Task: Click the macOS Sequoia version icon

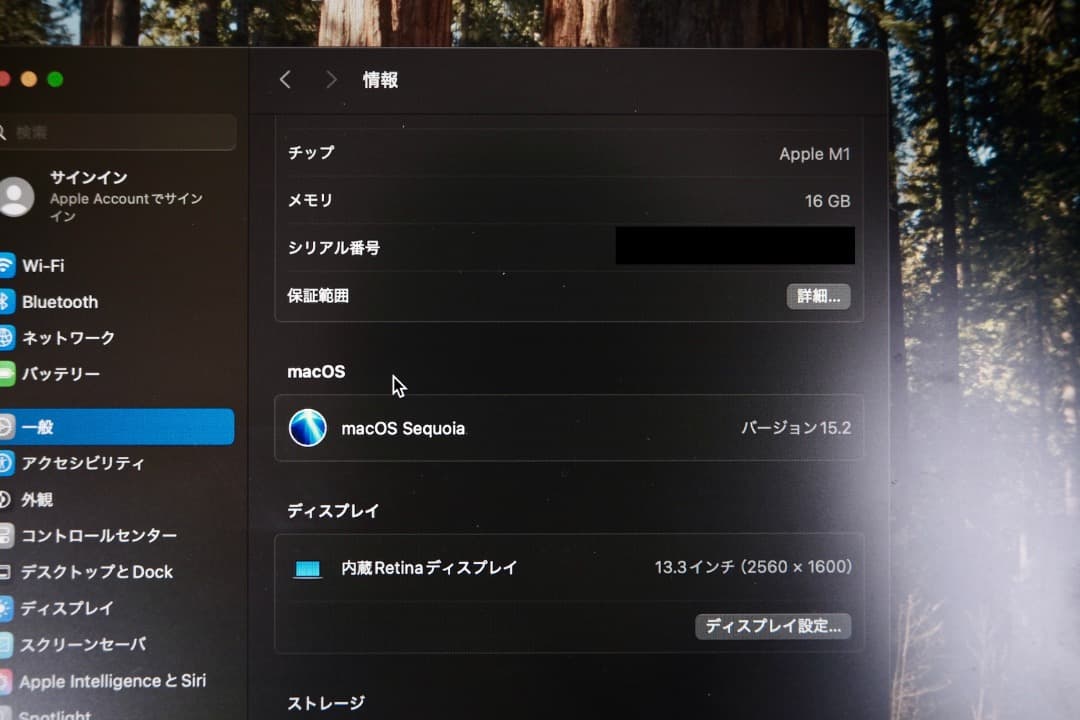Action: (309, 428)
